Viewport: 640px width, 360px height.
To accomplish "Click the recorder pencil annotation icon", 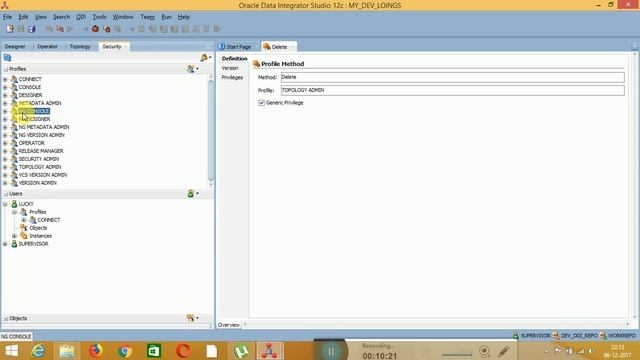I will (x=504, y=351).
